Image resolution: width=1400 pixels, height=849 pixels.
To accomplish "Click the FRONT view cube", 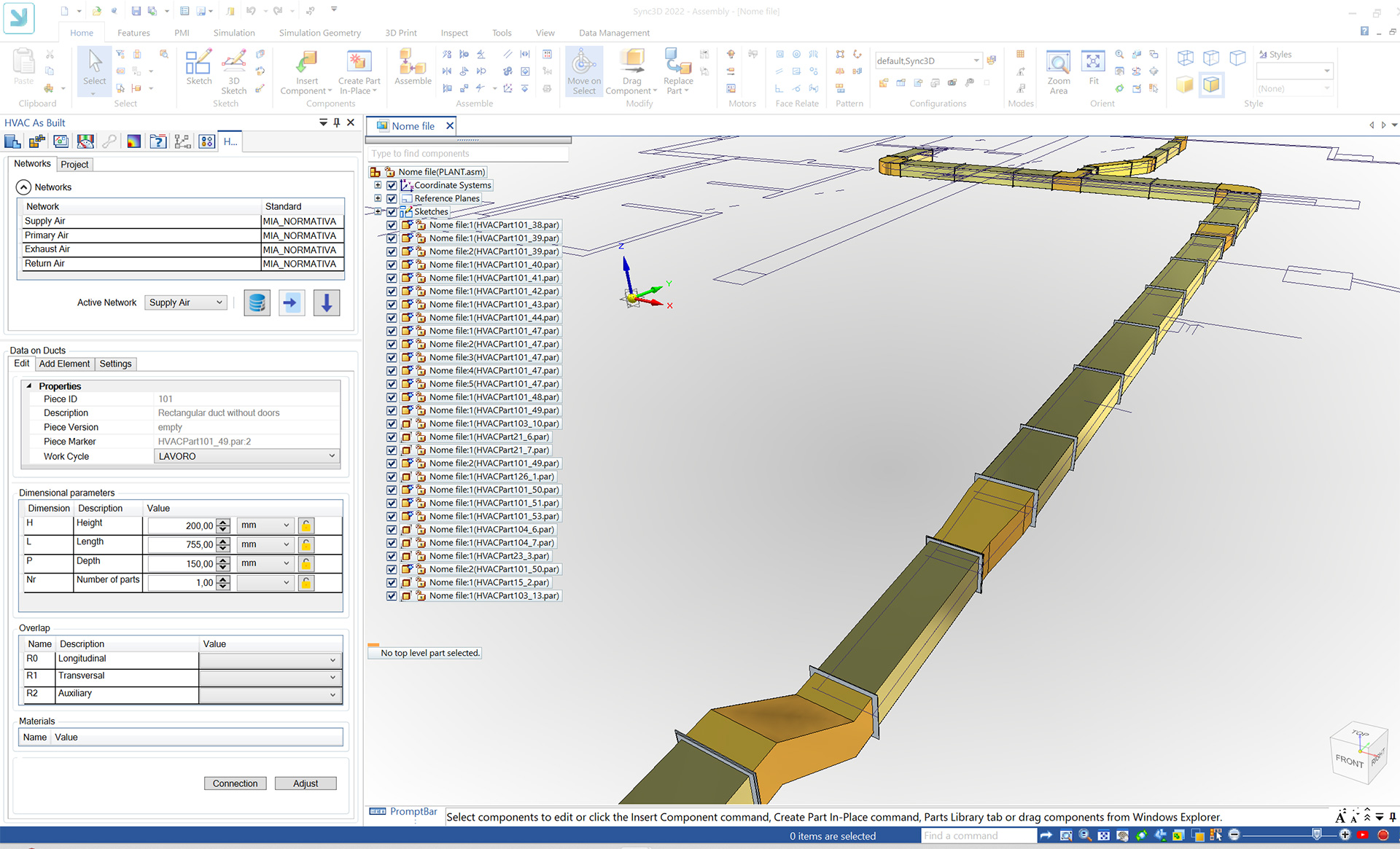I will 1350,761.
